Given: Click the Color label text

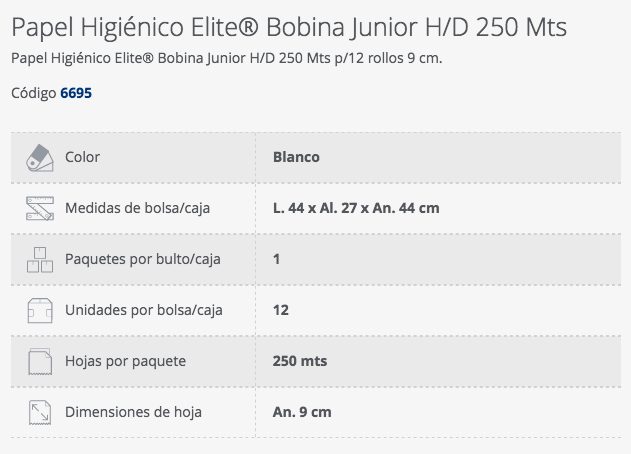Looking at the screenshot, I should (x=82, y=157).
